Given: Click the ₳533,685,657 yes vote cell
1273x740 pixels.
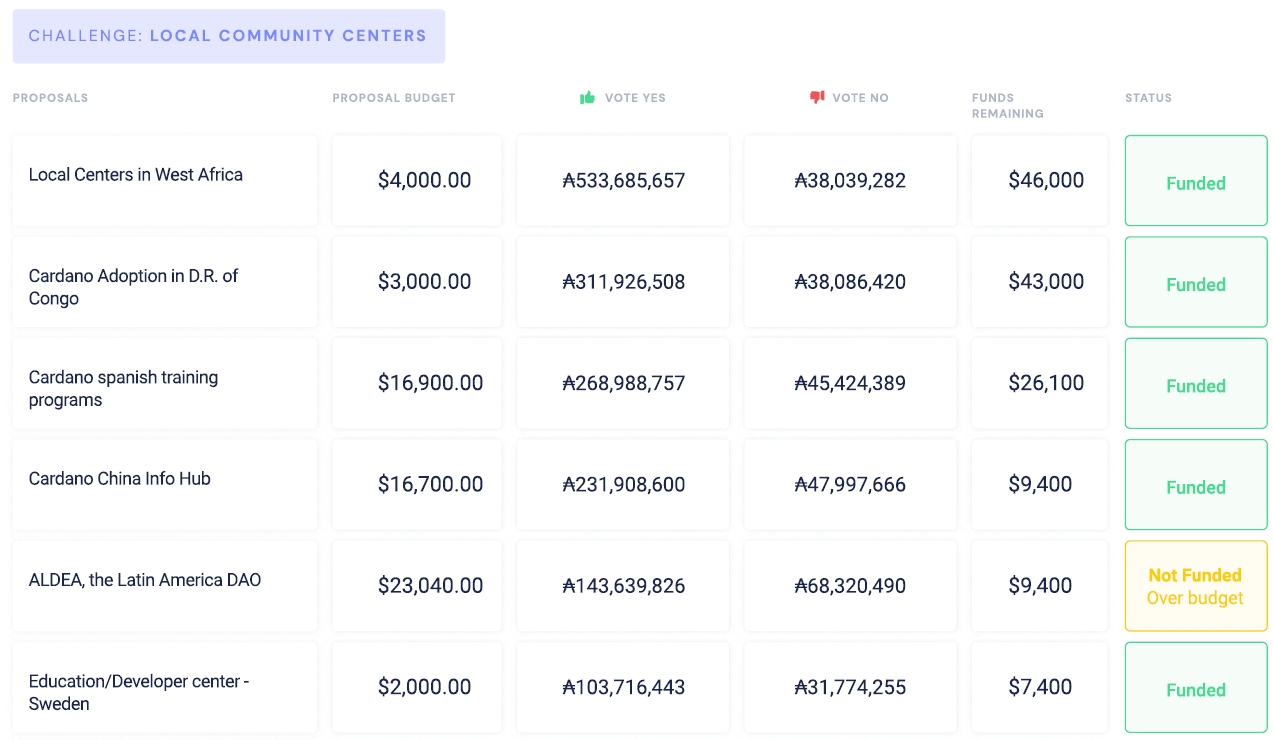Looking at the screenshot, I should 624,181.
